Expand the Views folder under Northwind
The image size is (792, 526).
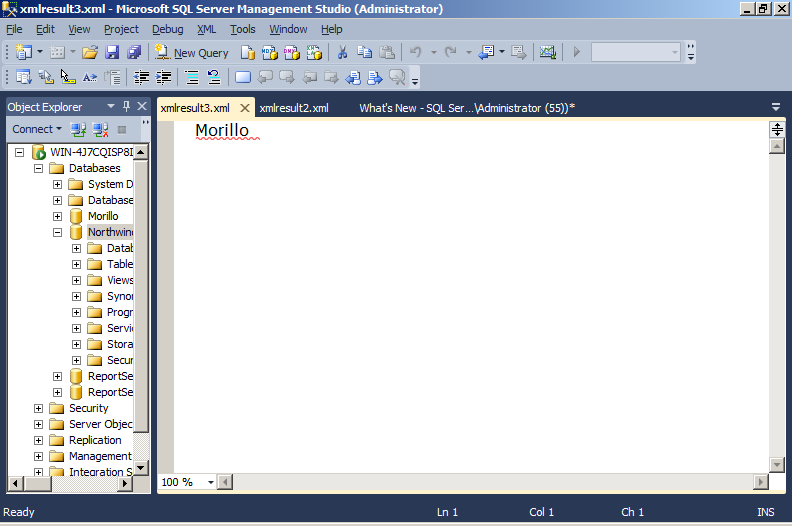click(76, 280)
